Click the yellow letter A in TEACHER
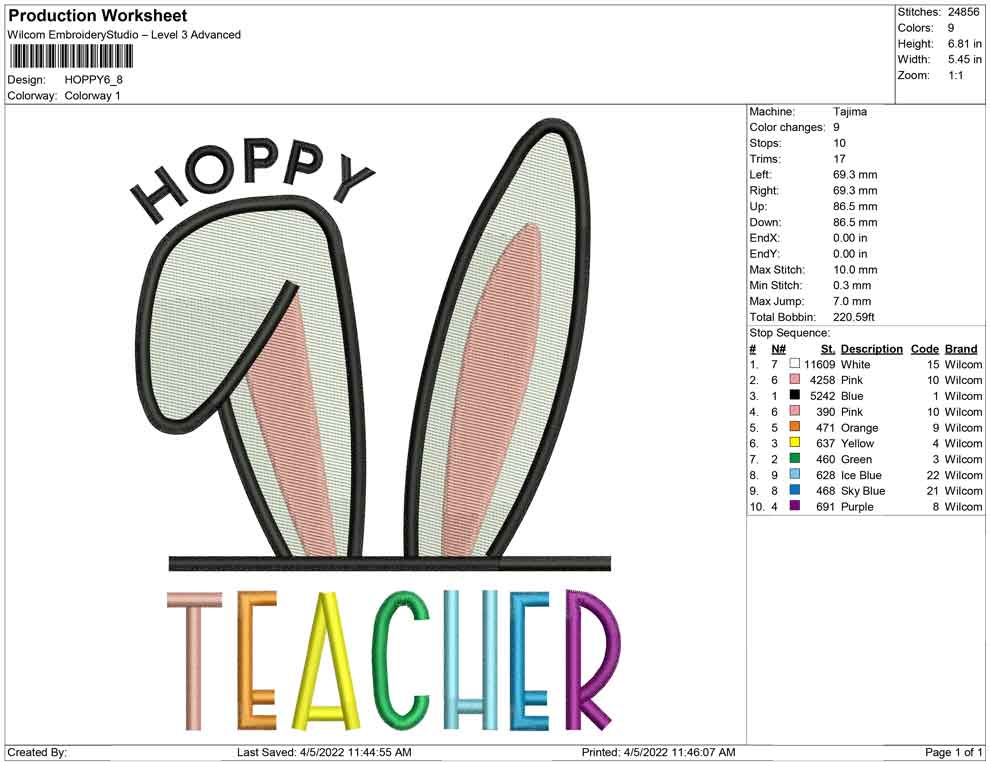 coord(326,660)
